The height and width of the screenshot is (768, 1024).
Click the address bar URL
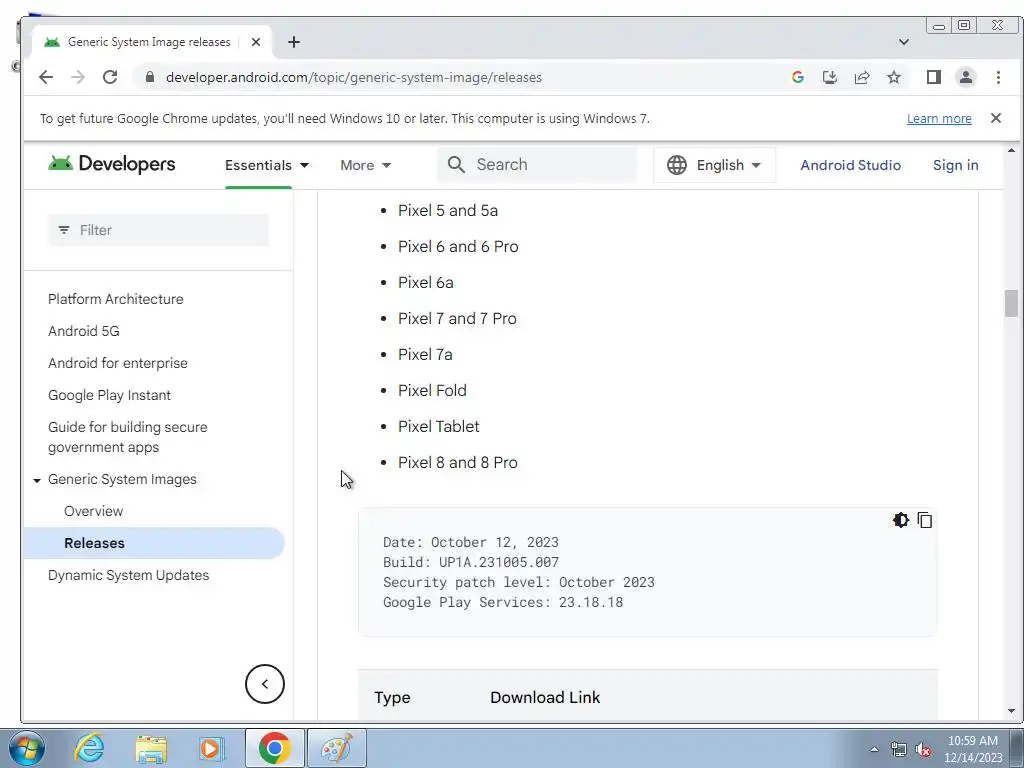[x=354, y=77]
